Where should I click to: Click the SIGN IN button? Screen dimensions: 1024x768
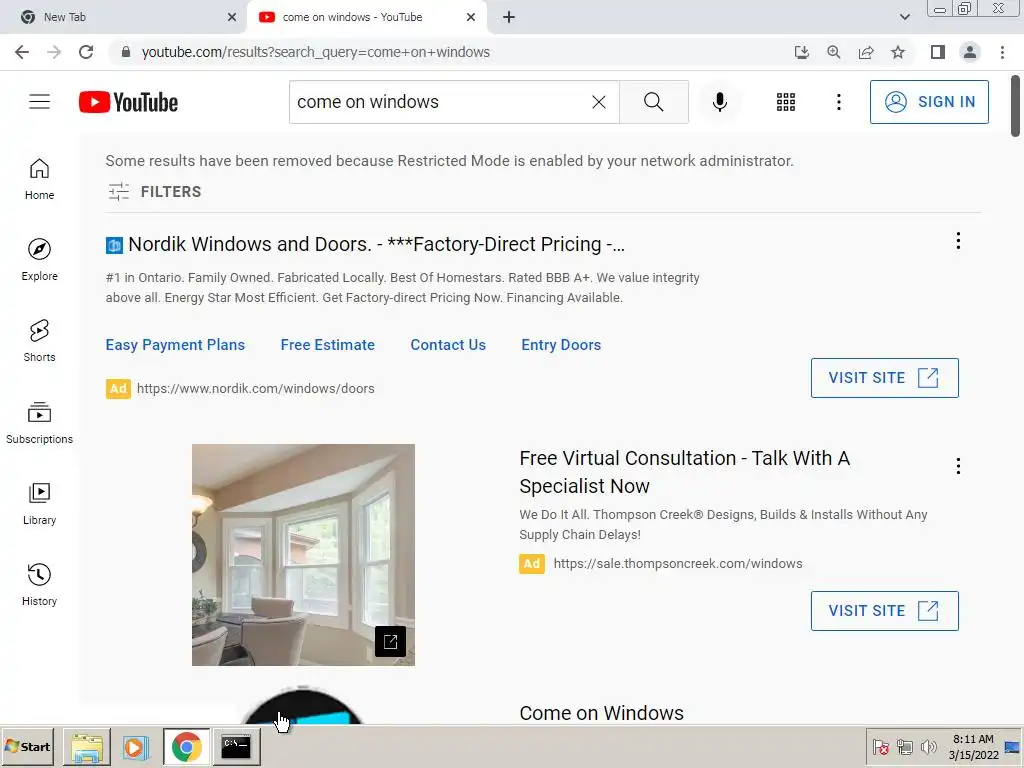pos(929,102)
